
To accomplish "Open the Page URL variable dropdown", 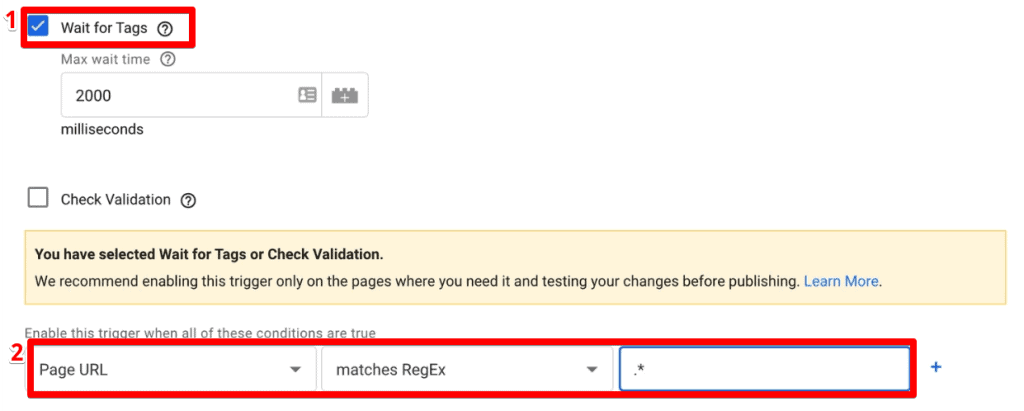I will 172,369.
